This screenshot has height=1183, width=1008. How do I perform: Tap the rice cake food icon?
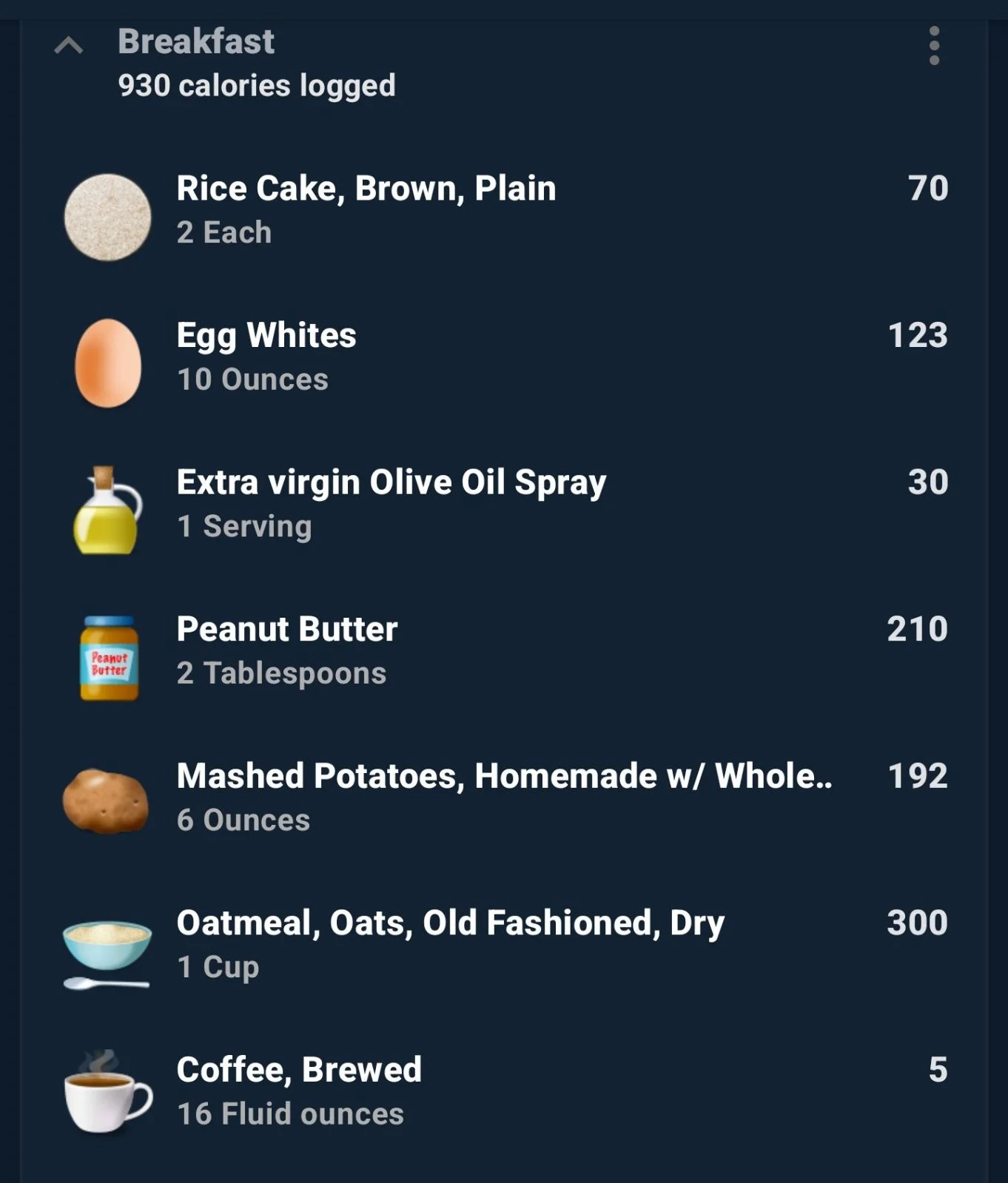108,217
